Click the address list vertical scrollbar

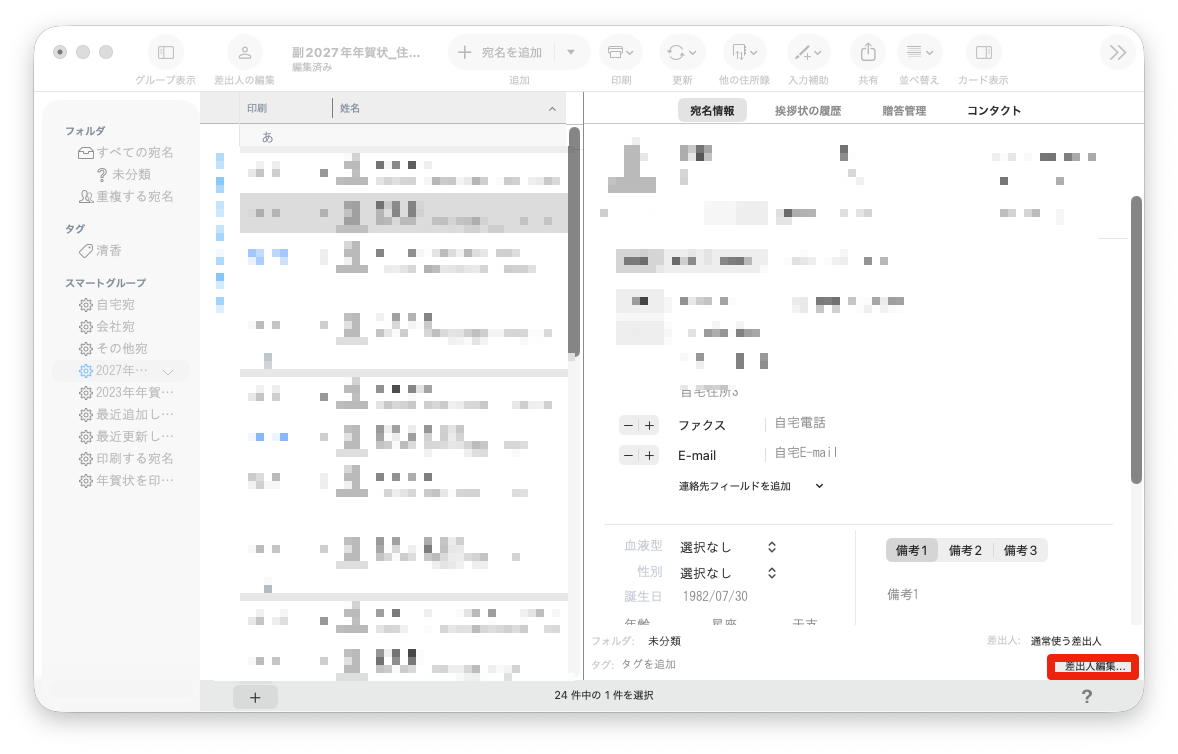574,242
